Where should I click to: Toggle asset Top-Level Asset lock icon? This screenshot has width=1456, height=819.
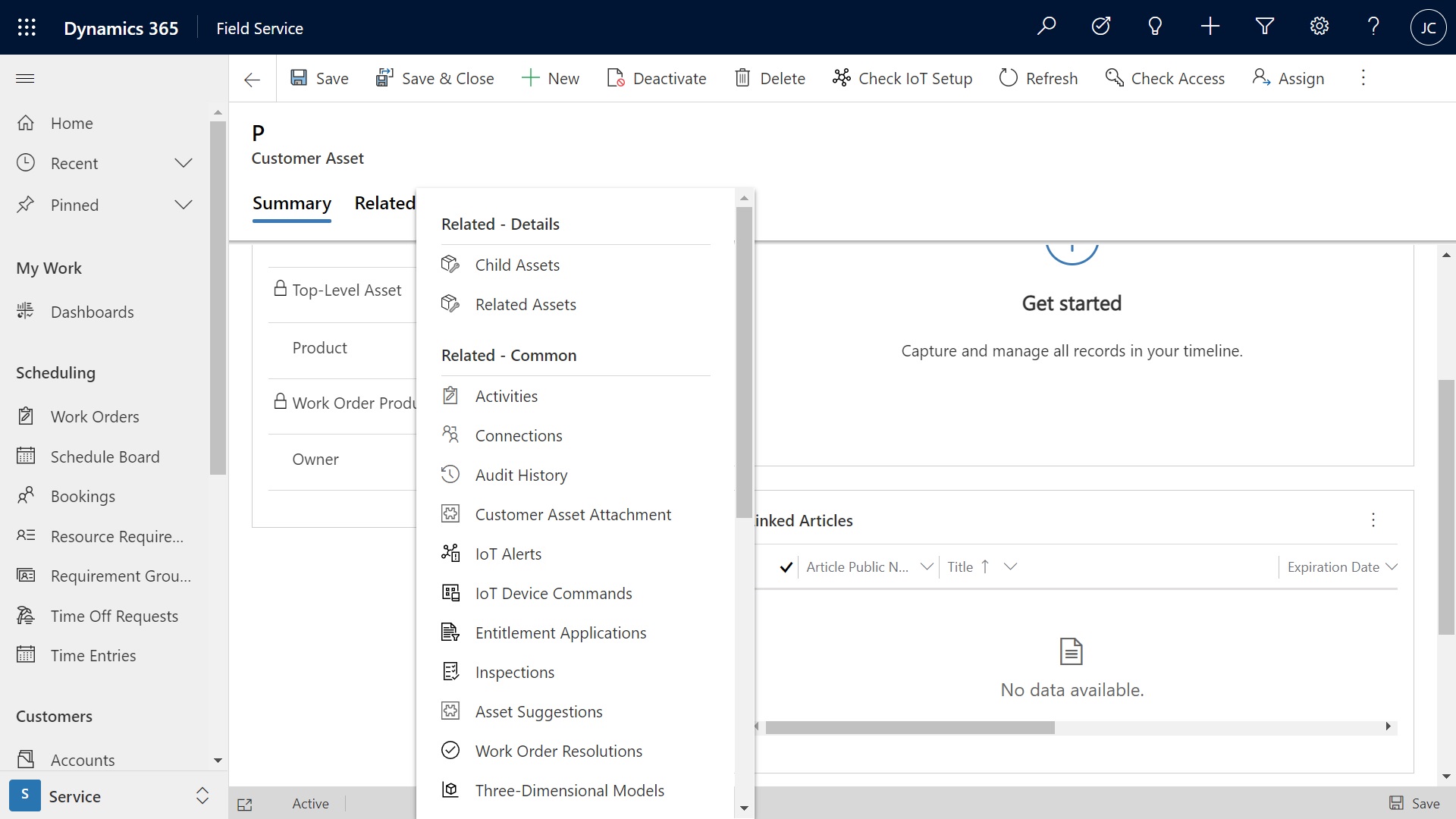[x=280, y=288]
